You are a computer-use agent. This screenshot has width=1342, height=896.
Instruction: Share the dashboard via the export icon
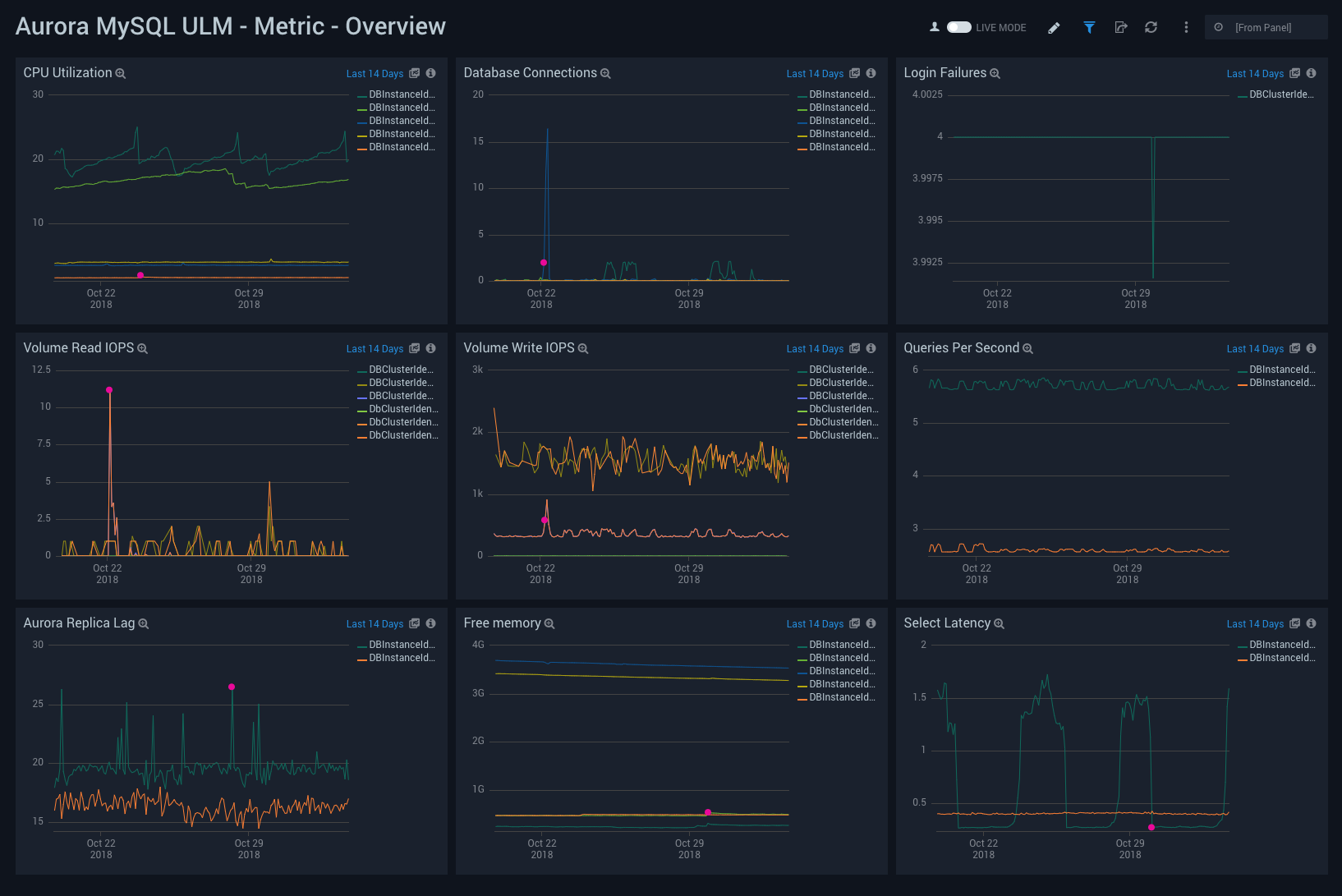[1121, 27]
